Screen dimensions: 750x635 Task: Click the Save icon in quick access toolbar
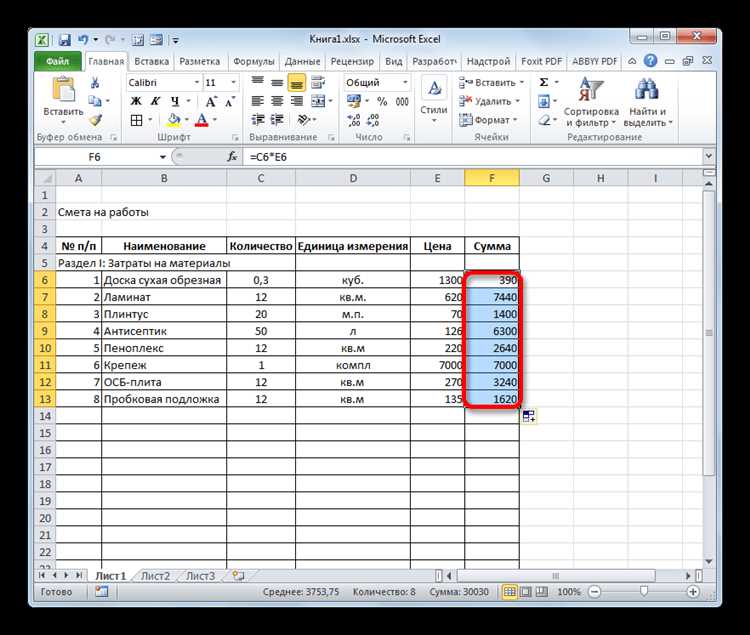(64, 40)
